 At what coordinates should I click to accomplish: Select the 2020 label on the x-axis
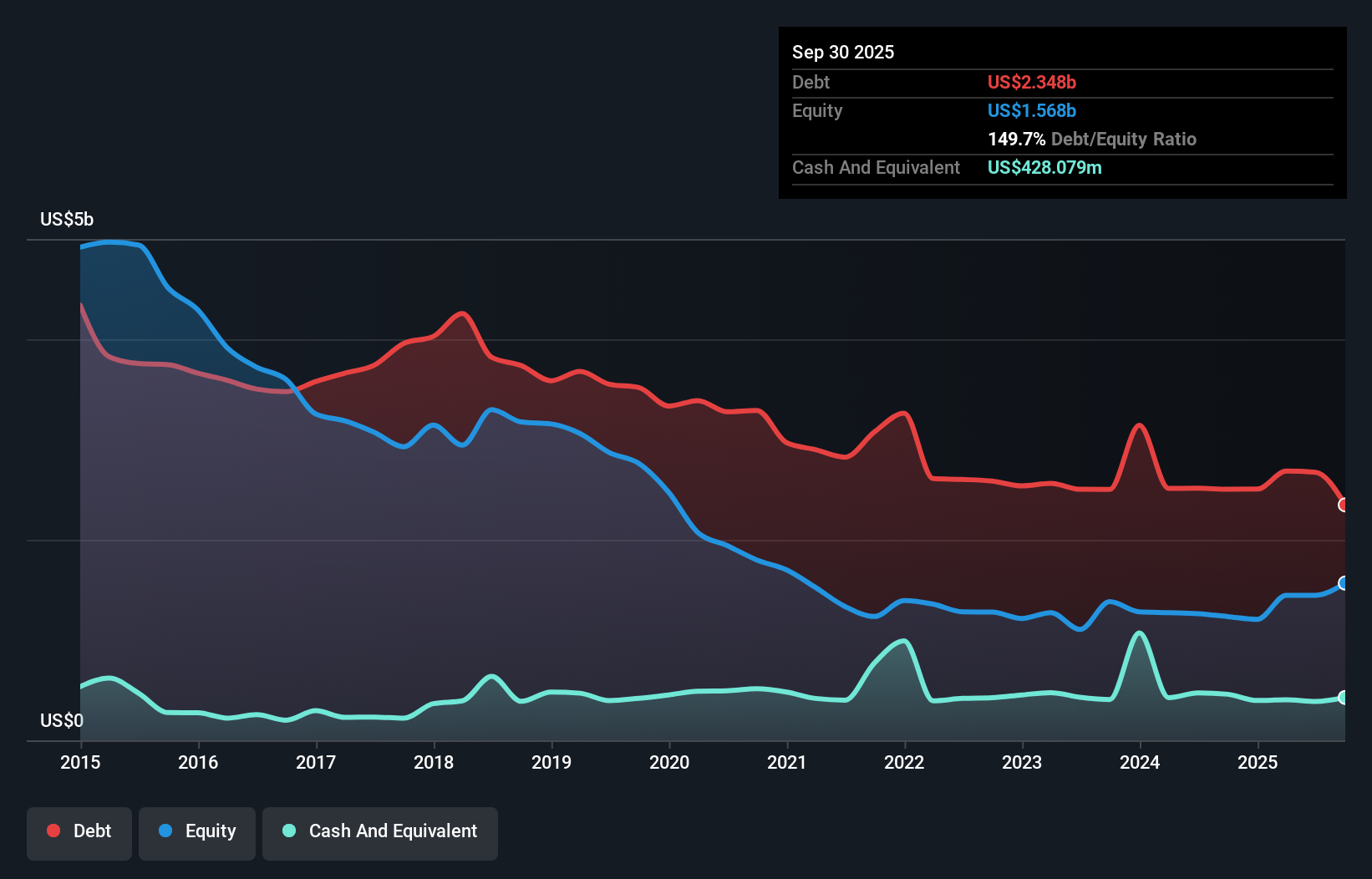click(669, 762)
